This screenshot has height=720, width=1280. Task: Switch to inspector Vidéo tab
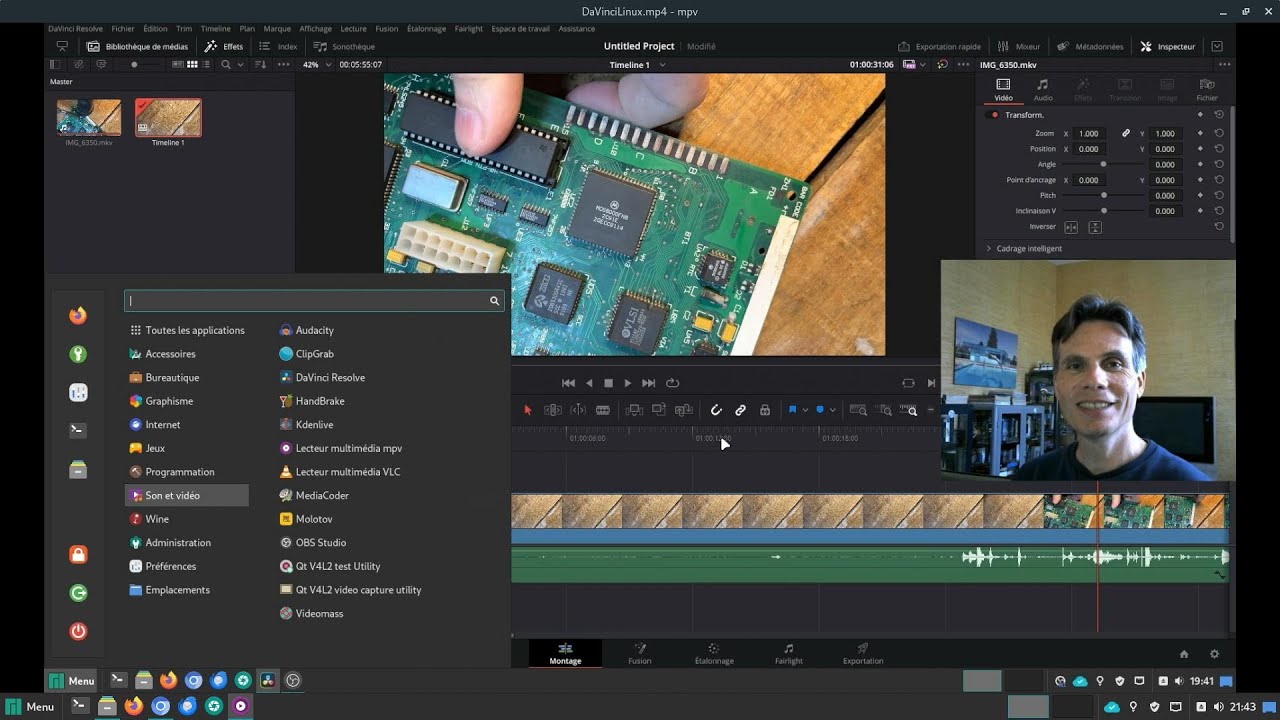[x=1003, y=90]
